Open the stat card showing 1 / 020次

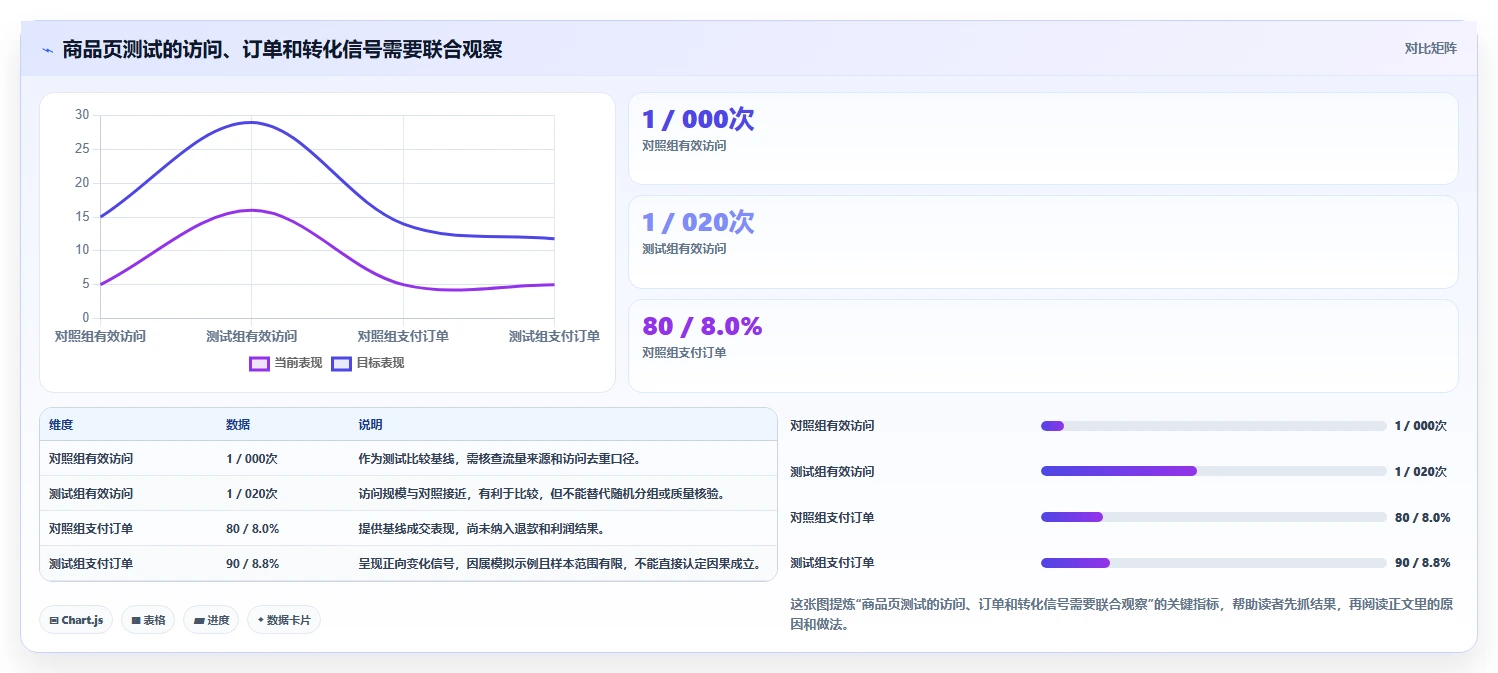tap(1043, 242)
